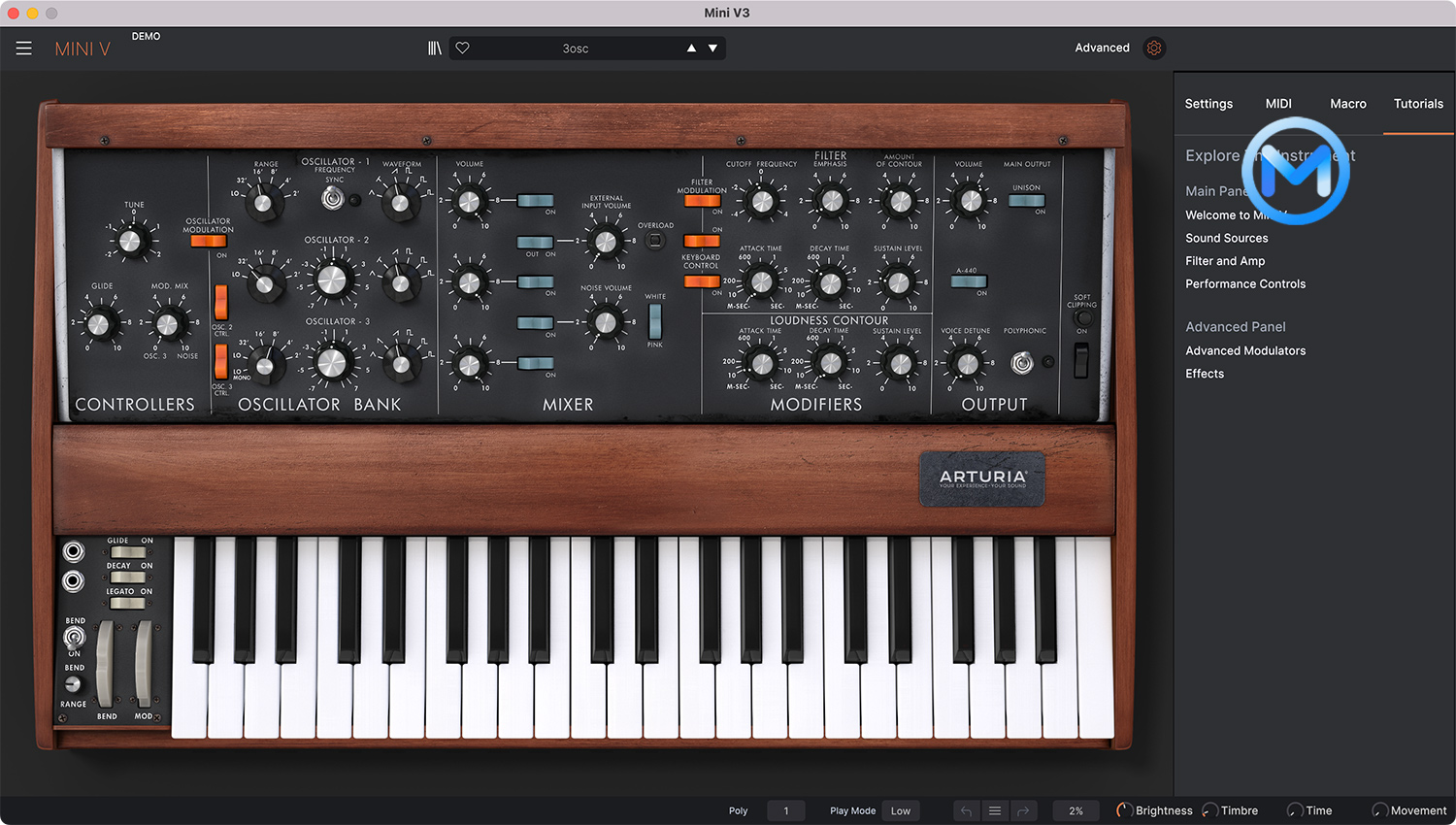
Task: Toggle the A-440 tone switch
Action: [969, 281]
